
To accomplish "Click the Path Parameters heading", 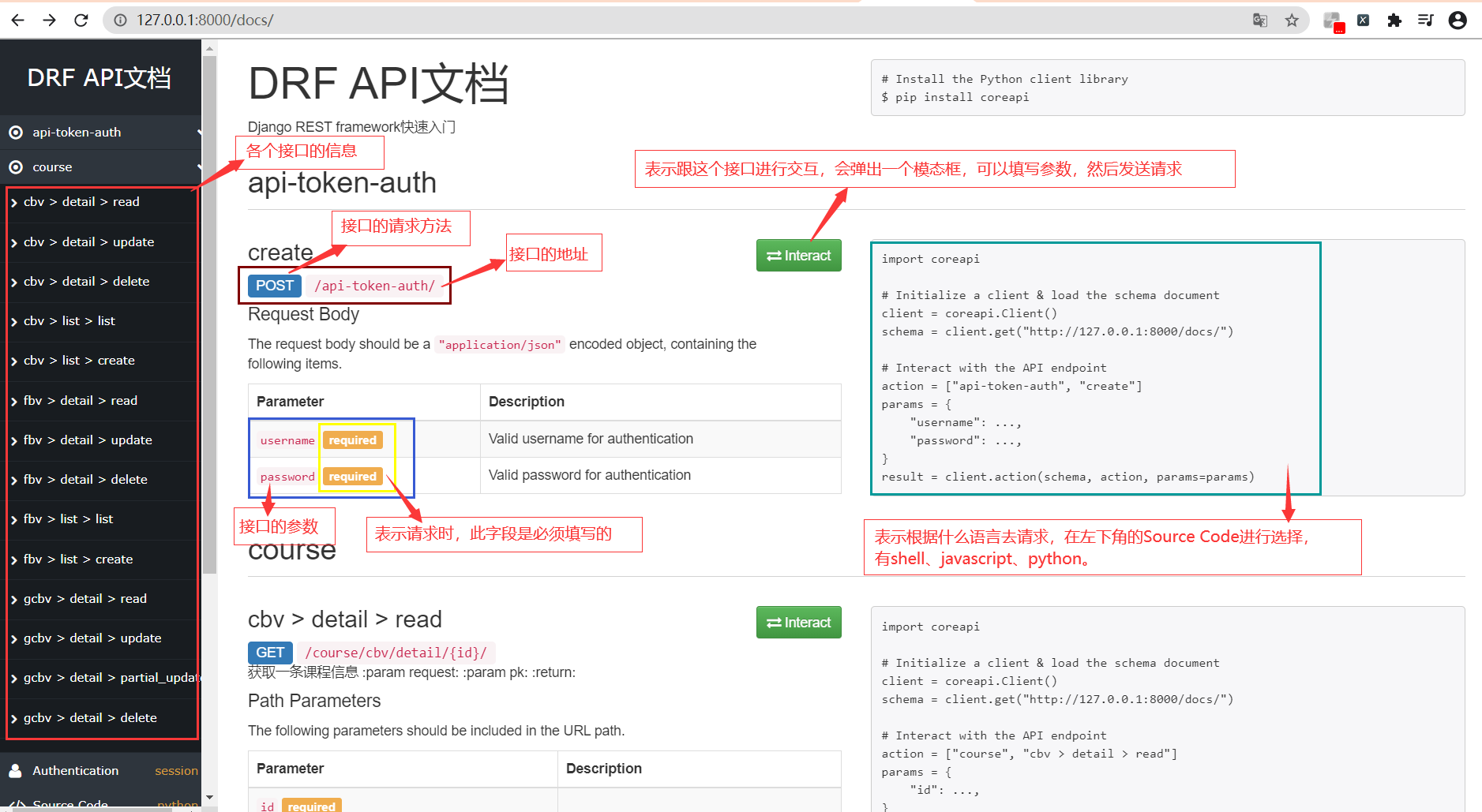I will click(314, 701).
